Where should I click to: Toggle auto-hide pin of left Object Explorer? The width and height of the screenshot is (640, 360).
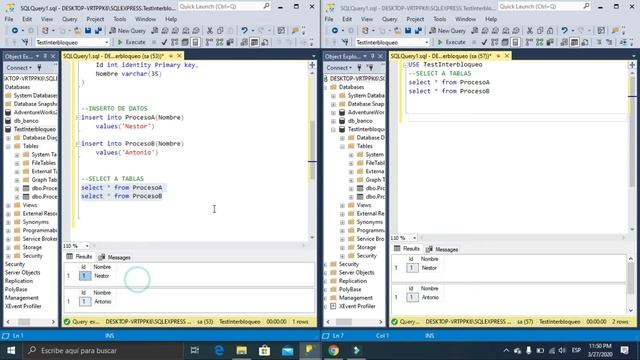[x=45, y=56]
